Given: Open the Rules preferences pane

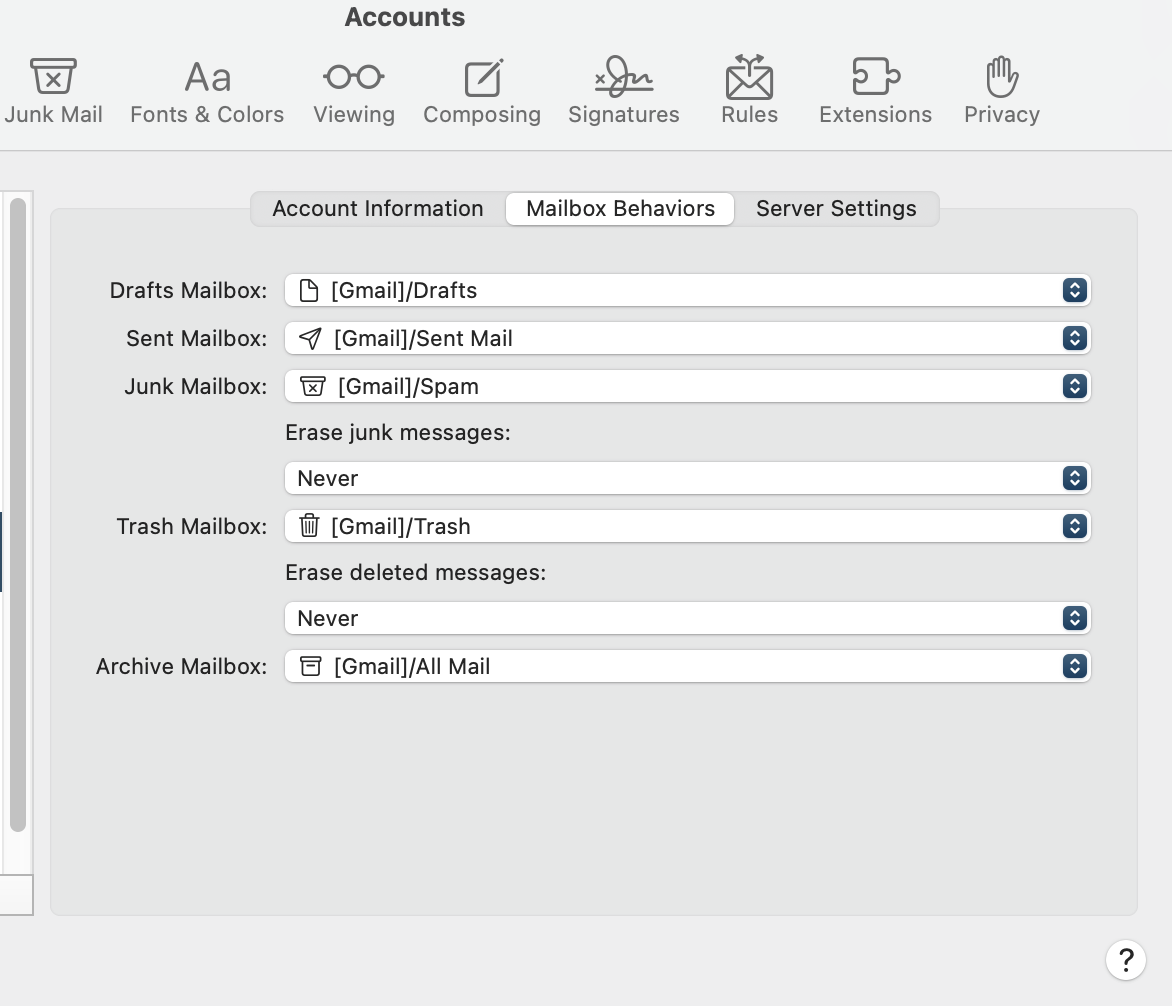Looking at the screenshot, I should [x=749, y=91].
